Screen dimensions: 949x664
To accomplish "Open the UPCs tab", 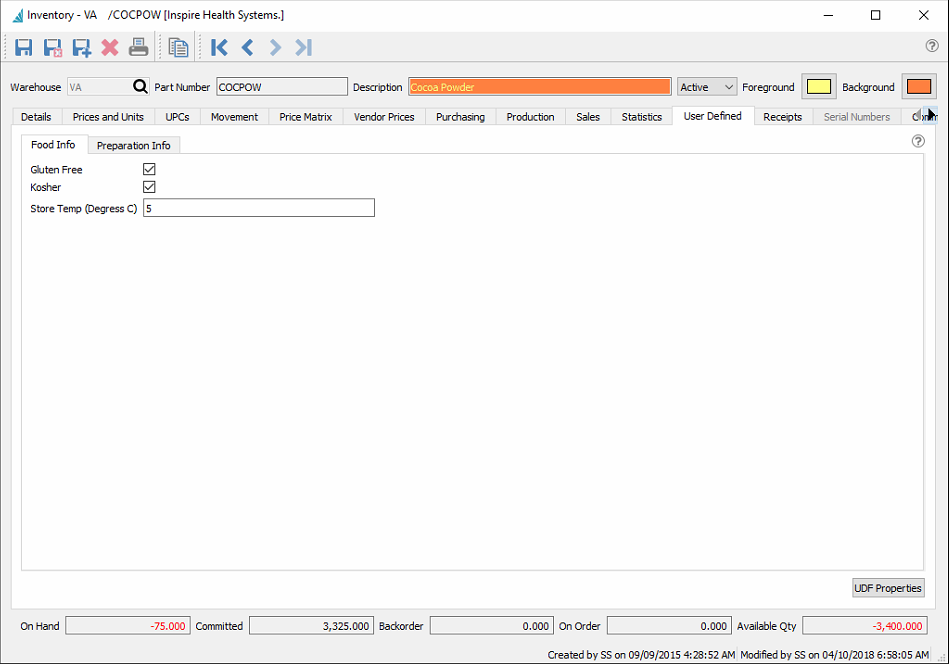I will pos(177,117).
